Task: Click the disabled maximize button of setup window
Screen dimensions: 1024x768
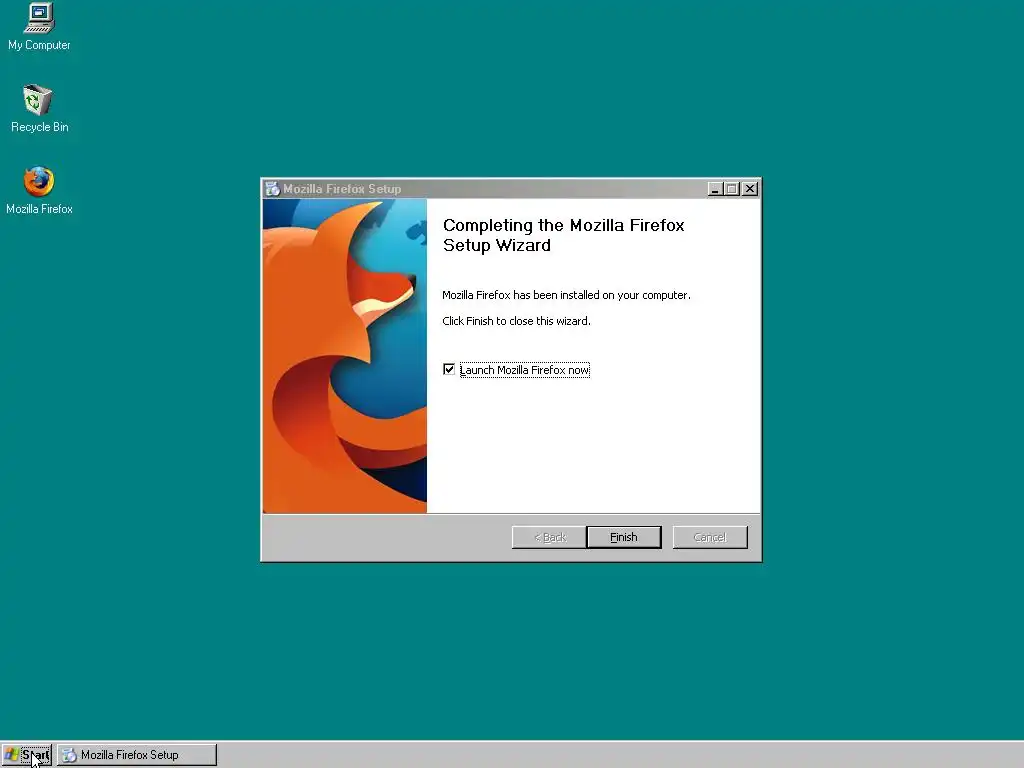Action: 731,189
